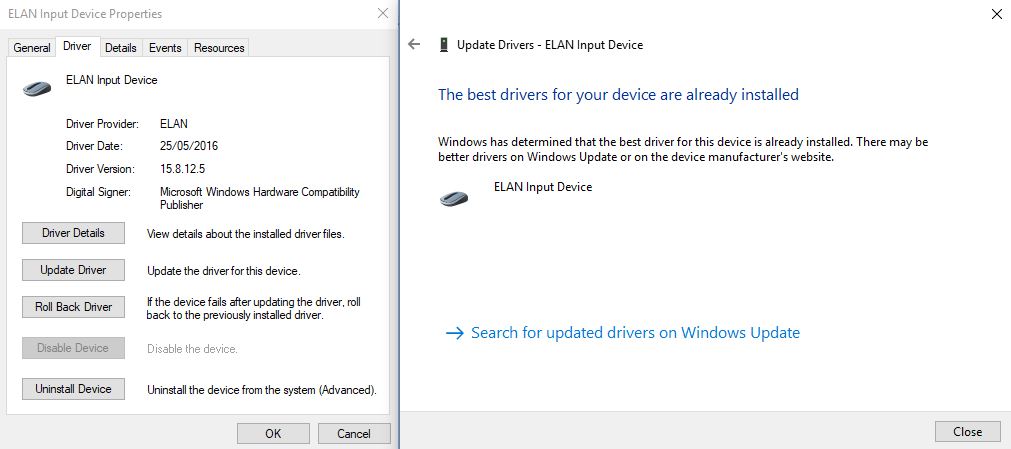Image resolution: width=1011 pixels, height=449 pixels.
Task: Click 'View details about the installed driver files.'
Action: (246, 234)
